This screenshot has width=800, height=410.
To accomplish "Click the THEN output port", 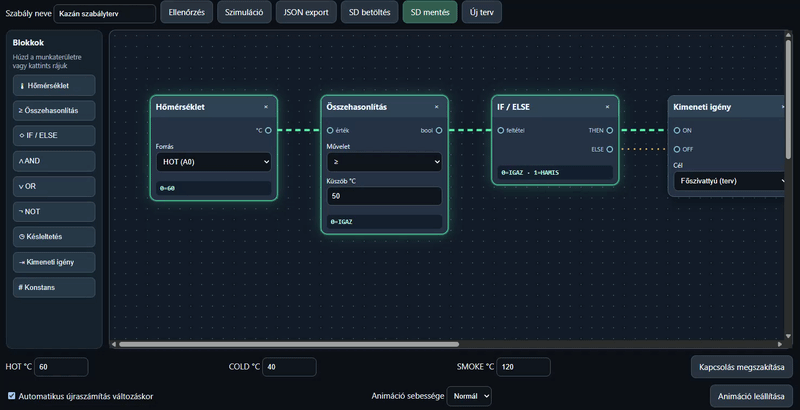I will click(610, 131).
